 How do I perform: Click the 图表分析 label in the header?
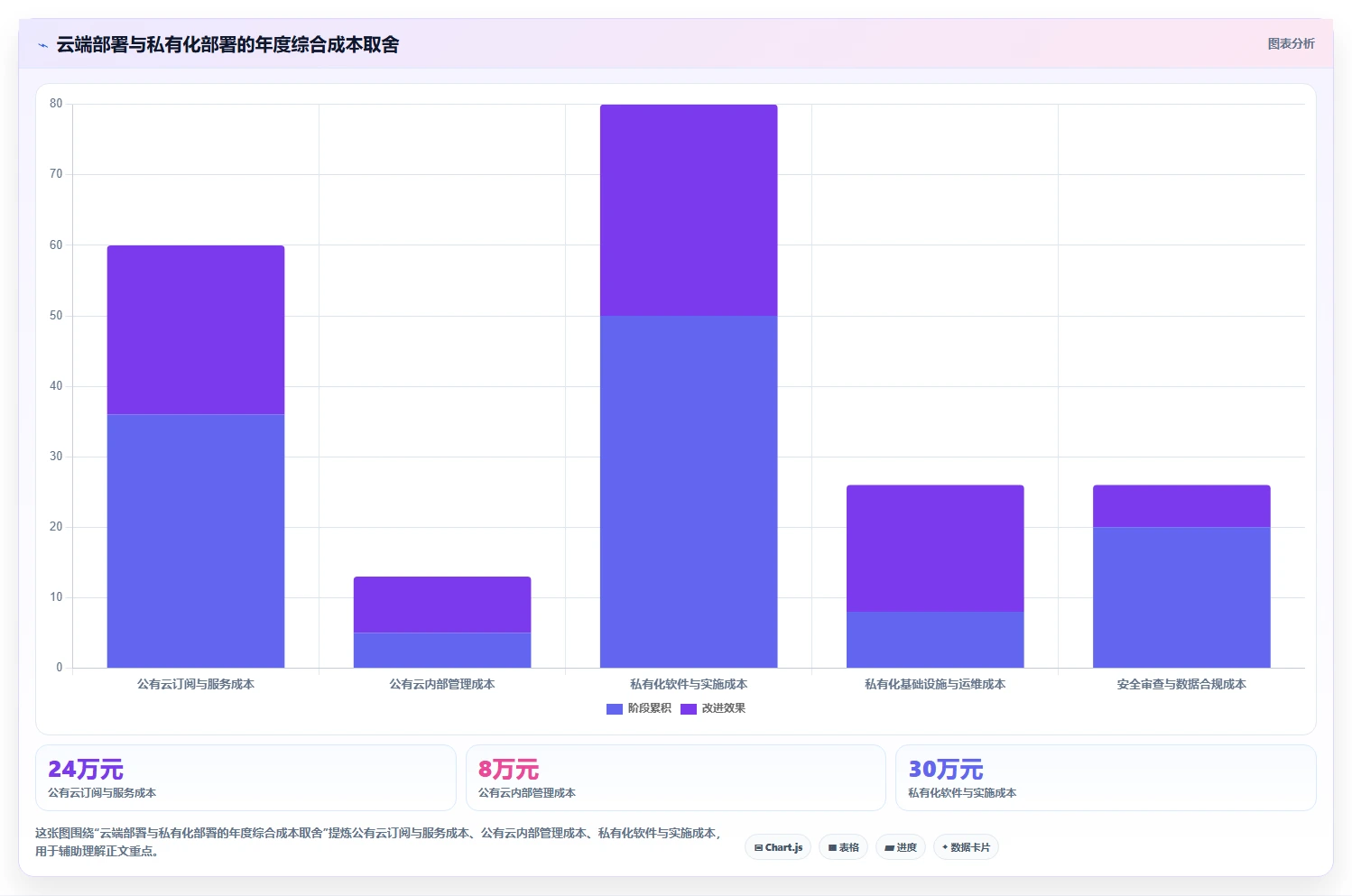[1291, 43]
